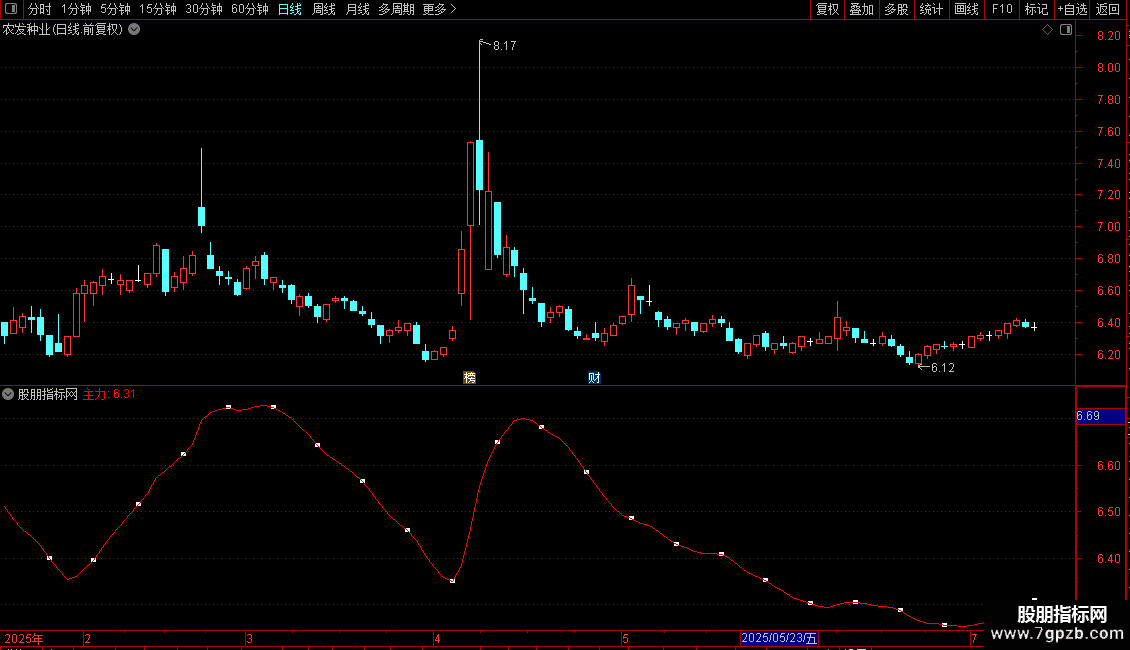
Task: Switch to 分时 time-share chart
Action: 40,9
